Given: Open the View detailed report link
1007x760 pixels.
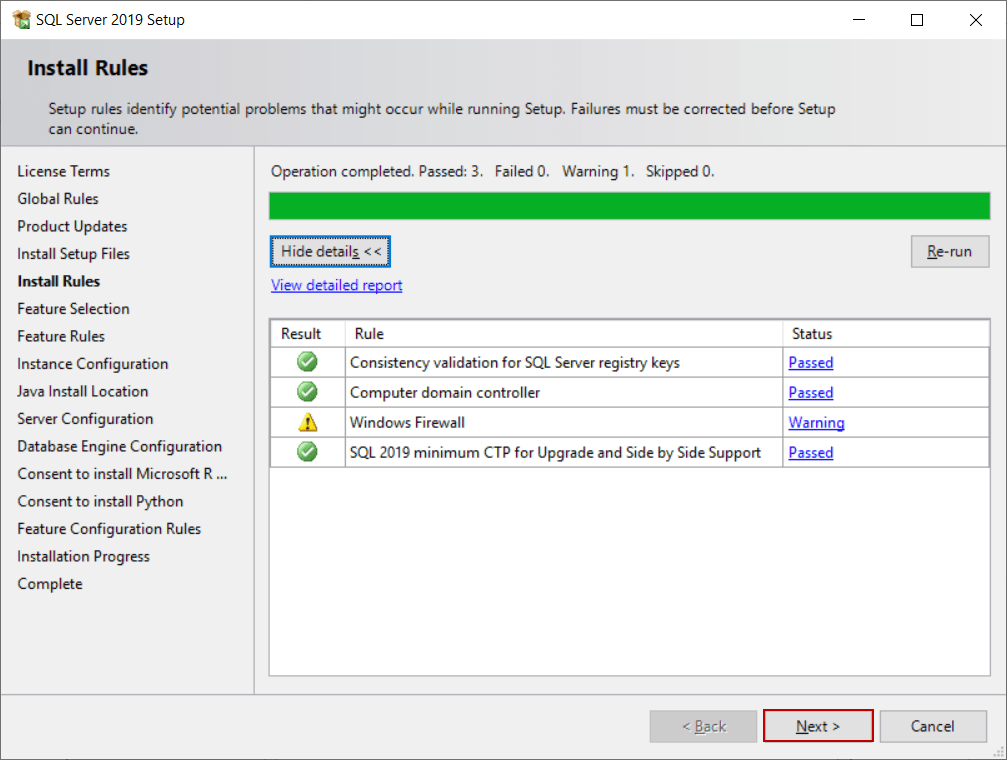Looking at the screenshot, I should click(336, 285).
